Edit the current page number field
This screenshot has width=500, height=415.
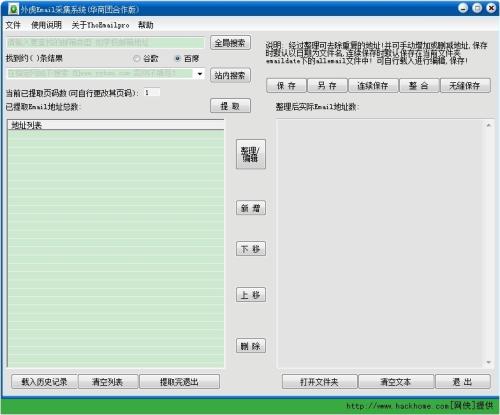[152, 93]
